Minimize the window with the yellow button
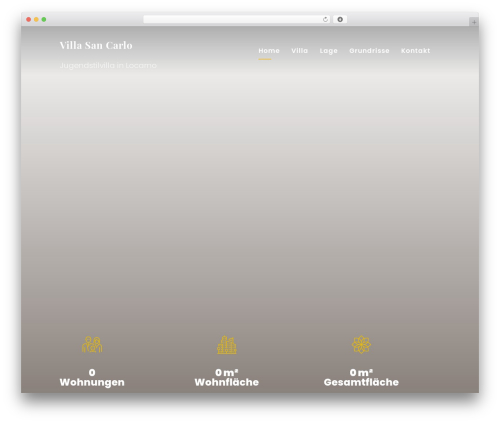This screenshot has width=500, height=423. [36, 19]
